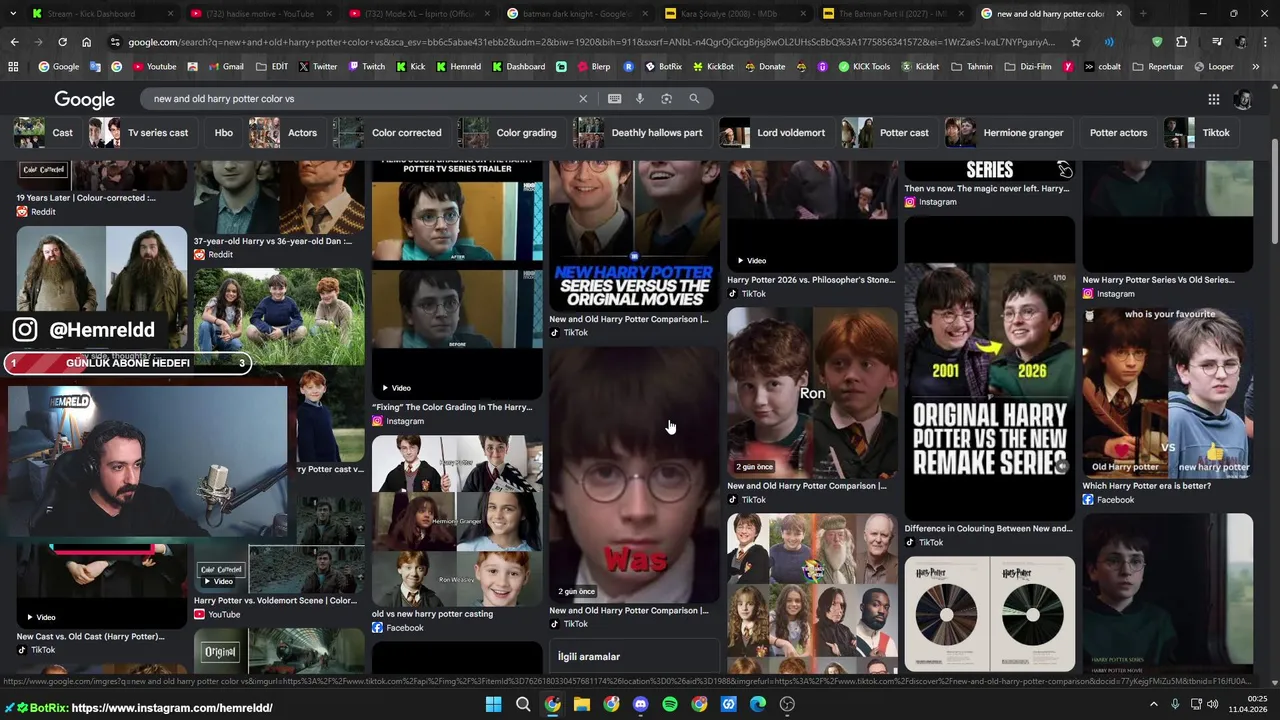Open the KICK Tools bookmark
The width and height of the screenshot is (1280, 720).
(864, 67)
